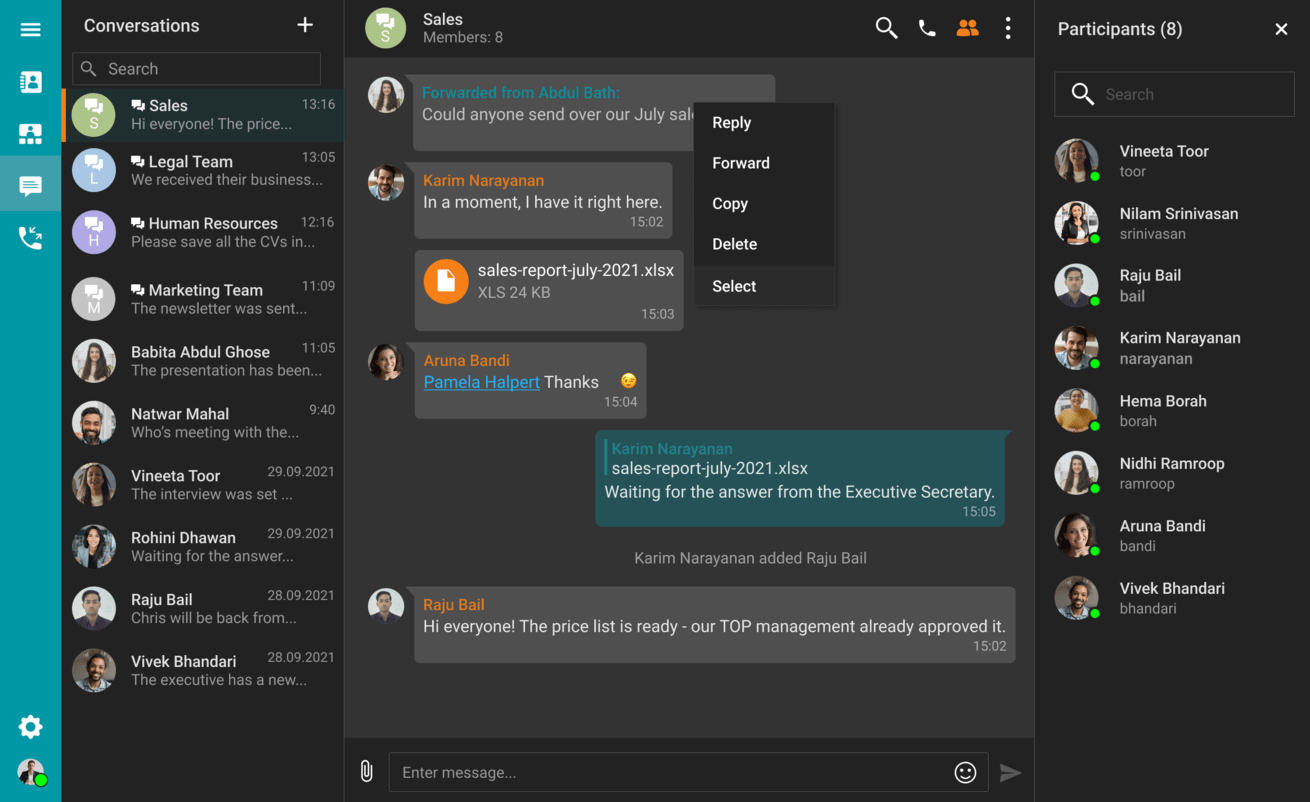Open the sales-report-july-2021.xlsx file icon

[446, 281]
